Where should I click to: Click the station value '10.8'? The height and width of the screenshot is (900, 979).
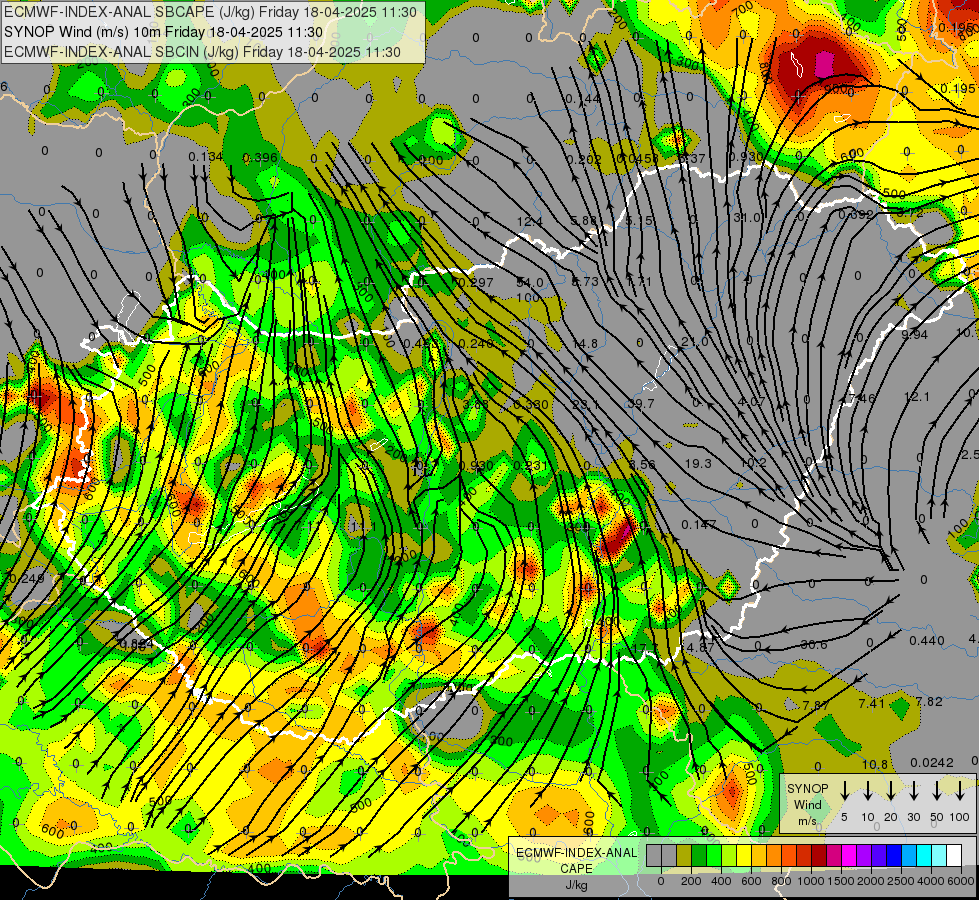[x=875, y=764]
